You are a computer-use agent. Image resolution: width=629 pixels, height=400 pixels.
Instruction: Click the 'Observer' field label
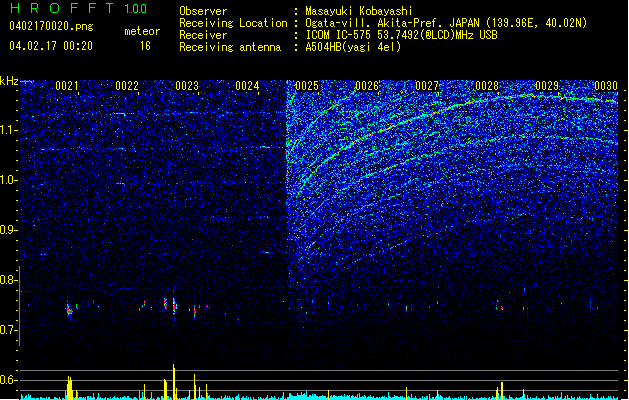(x=203, y=11)
